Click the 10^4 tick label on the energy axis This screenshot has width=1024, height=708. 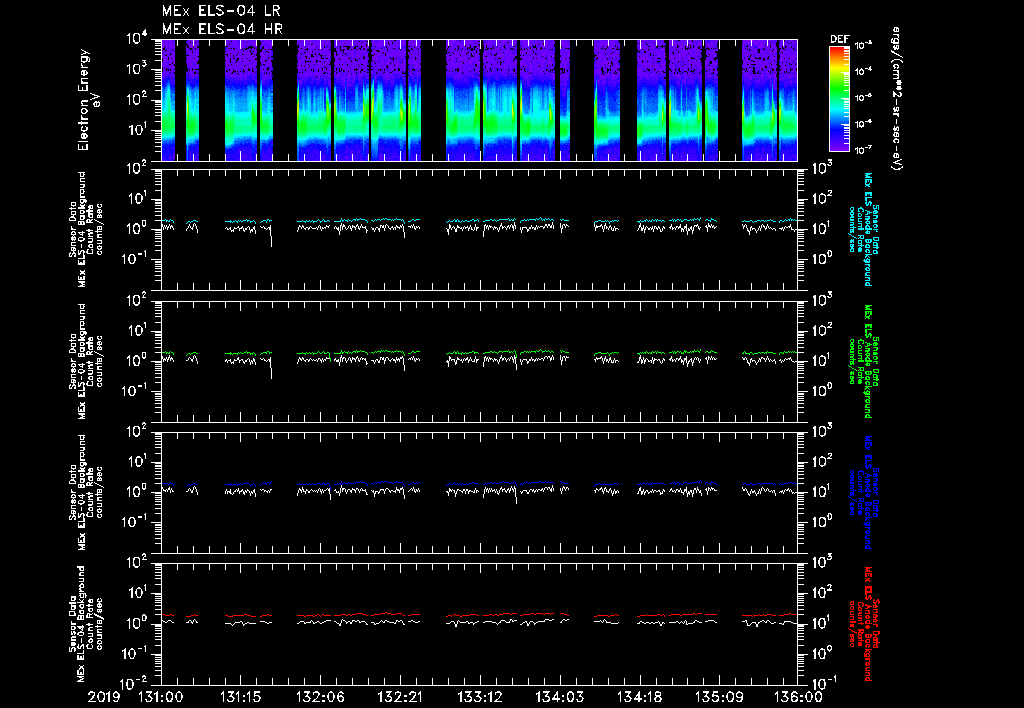136,39
